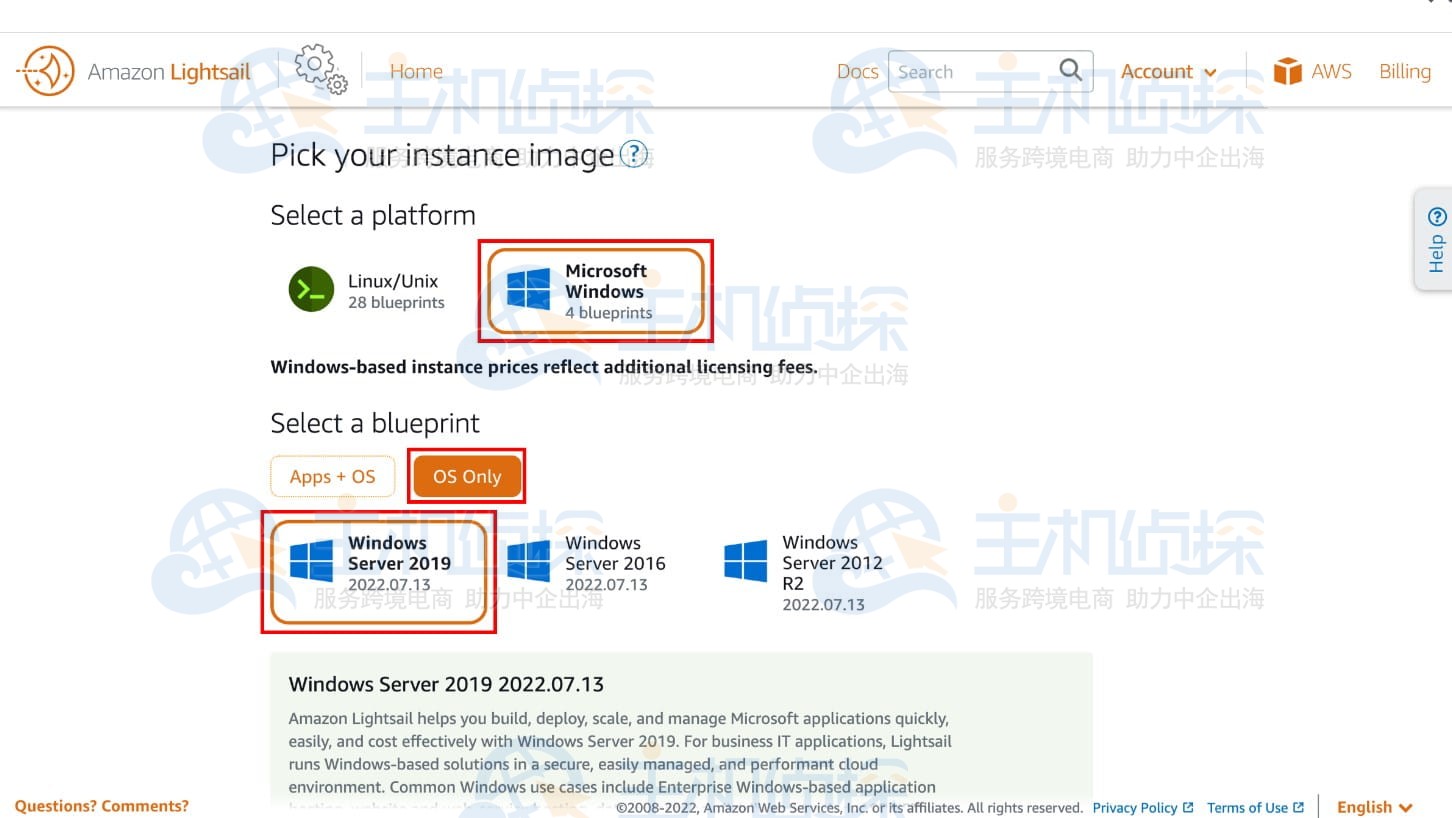Open the Docs link
The height and width of the screenshot is (818, 1452).
tap(857, 71)
